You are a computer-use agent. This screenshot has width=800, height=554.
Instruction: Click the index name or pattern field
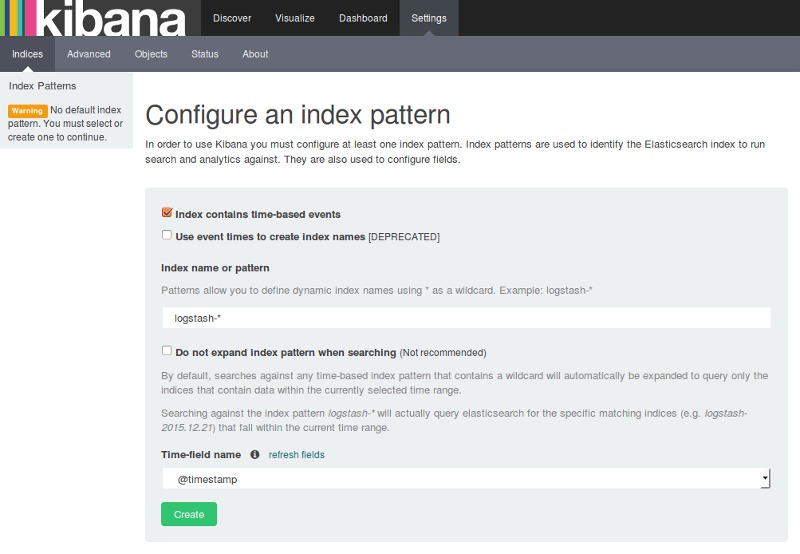pyautogui.click(x=466, y=318)
